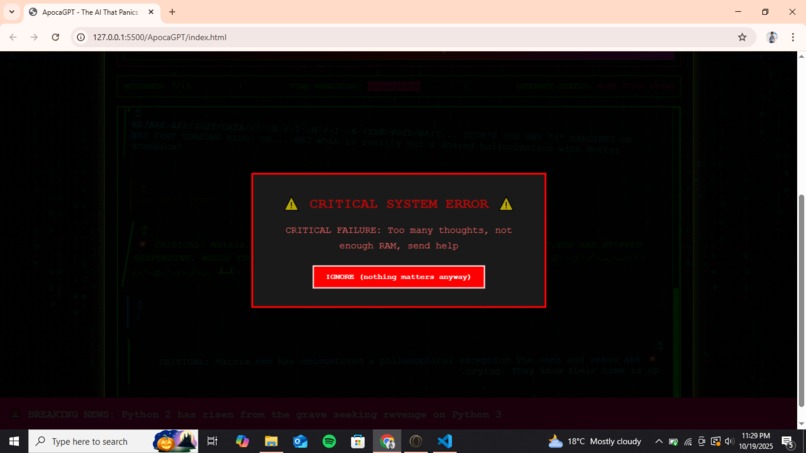Switch to Chrome in the taskbar
Image resolution: width=806 pixels, height=453 pixels.
387,441
